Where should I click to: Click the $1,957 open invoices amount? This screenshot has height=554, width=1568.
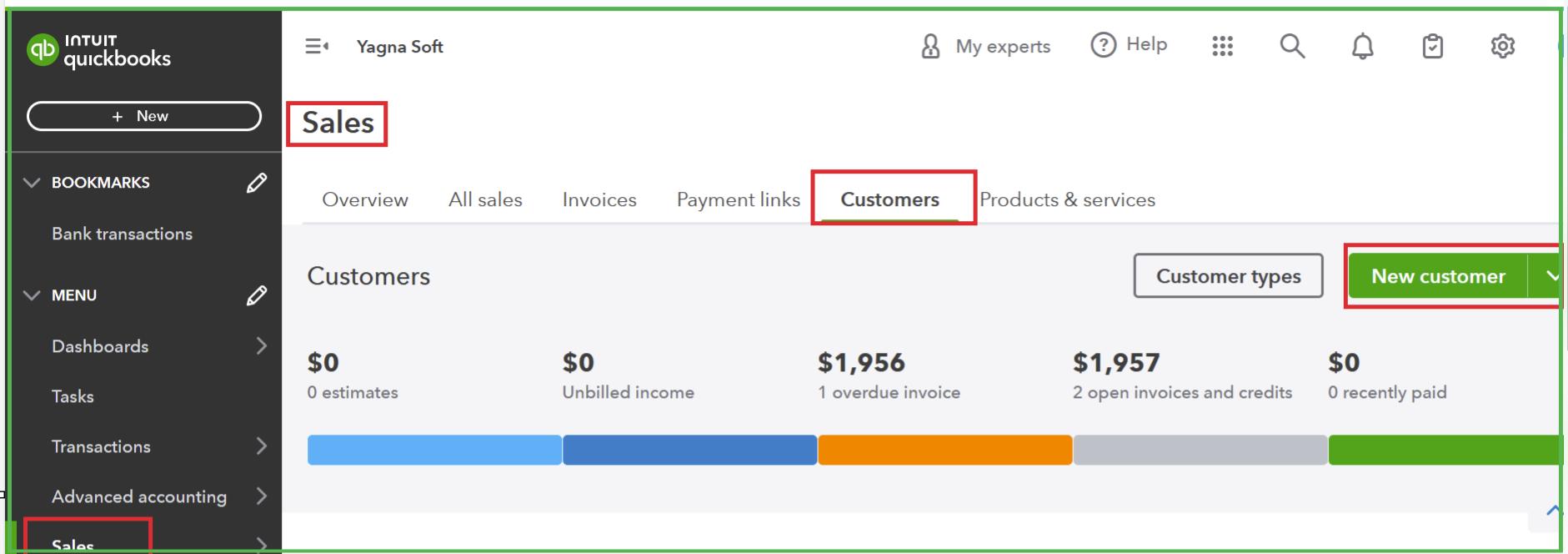[x=1116, y=363]
